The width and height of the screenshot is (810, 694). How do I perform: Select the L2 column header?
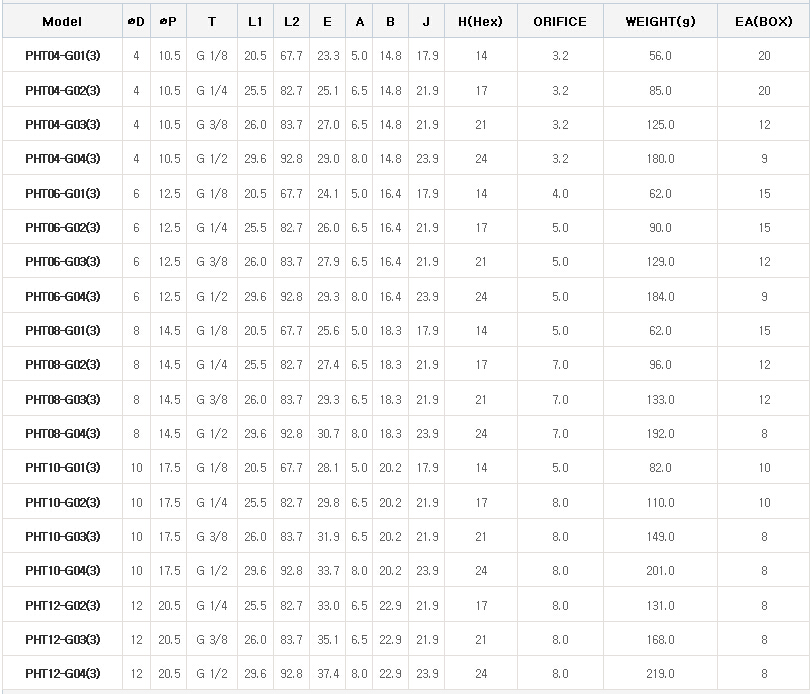coord(291,21)
